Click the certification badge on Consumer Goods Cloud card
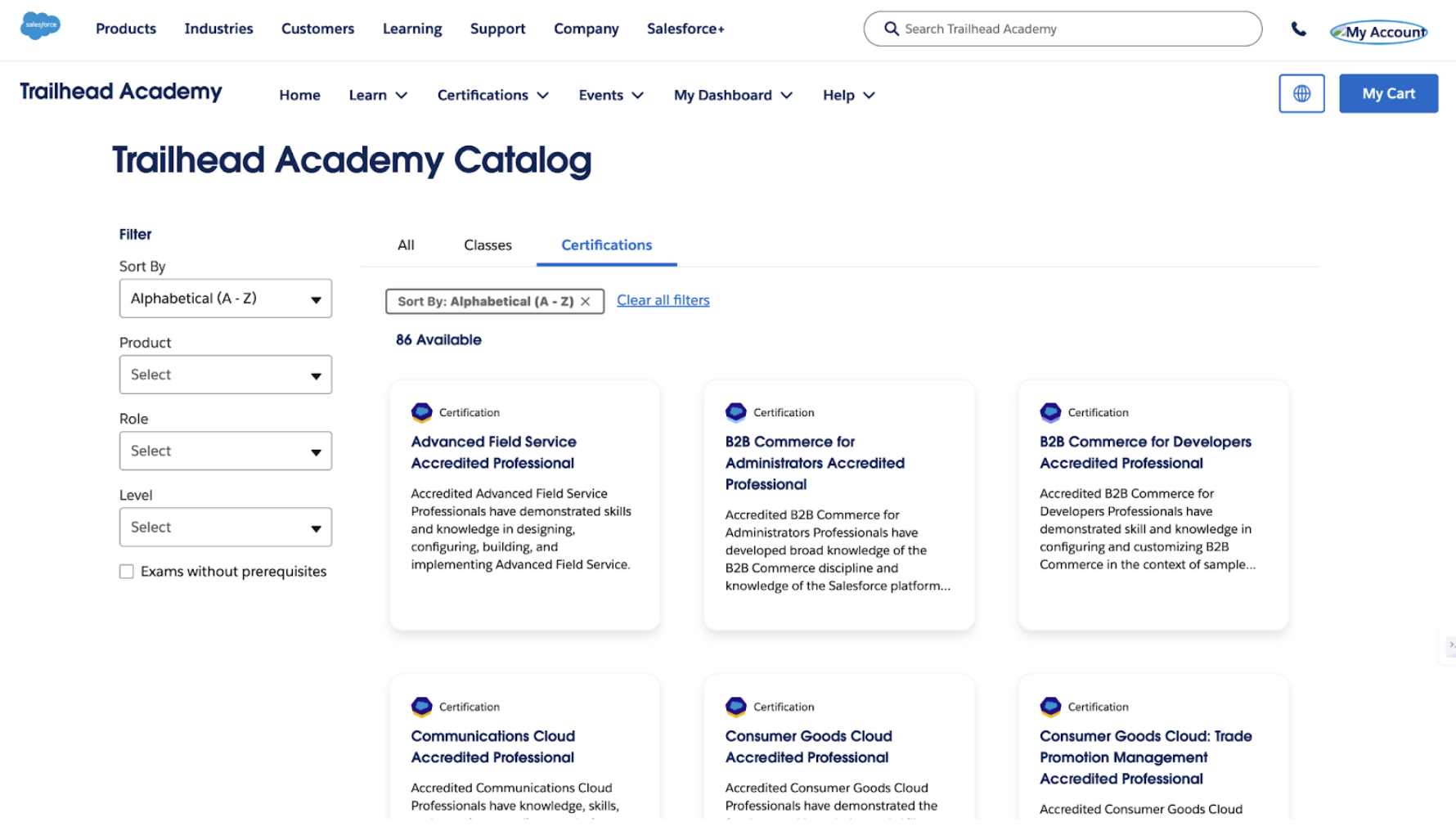The width and height of the screenshot is (1456, 831). point(736,707)
